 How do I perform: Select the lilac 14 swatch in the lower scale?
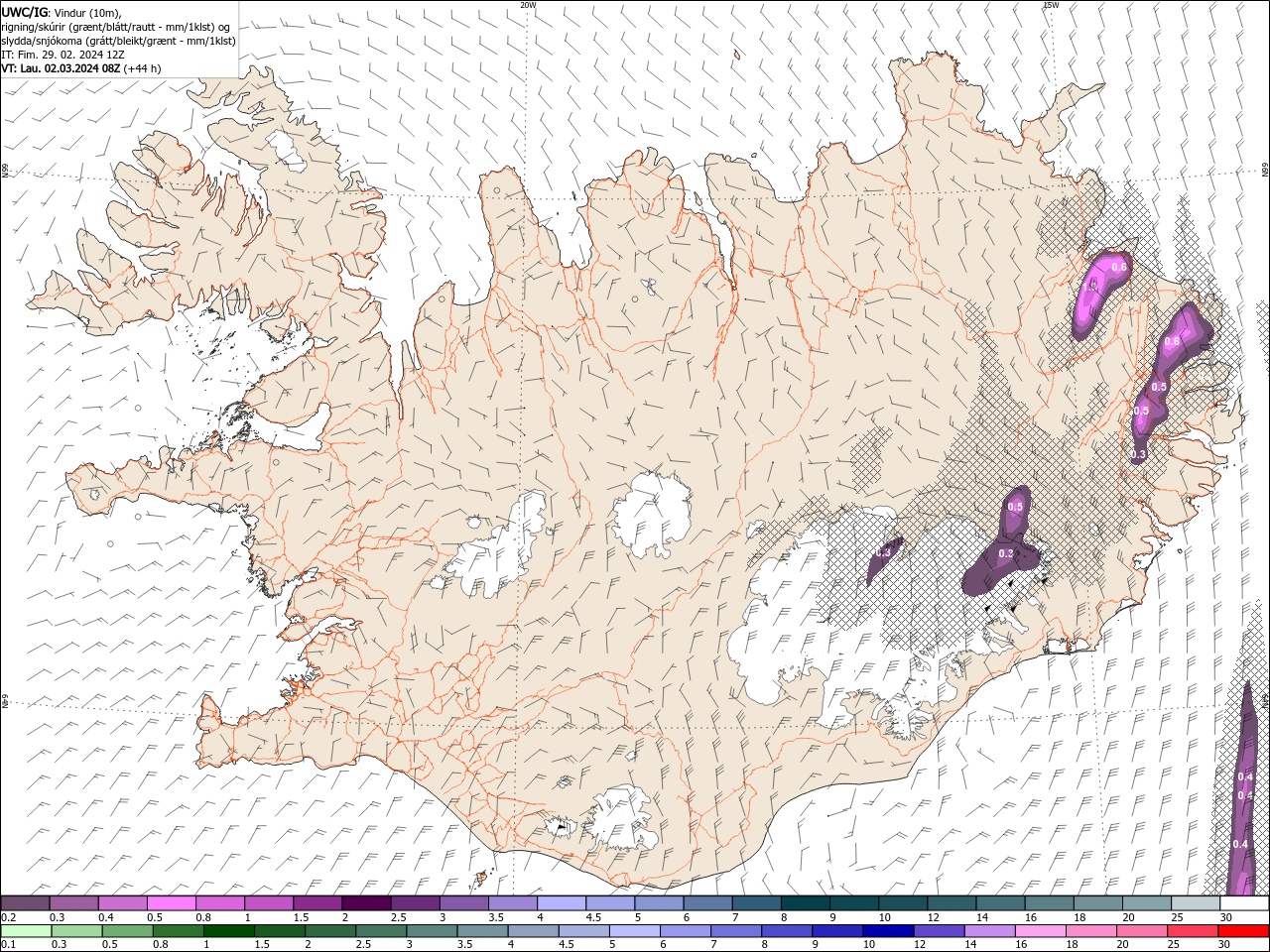pos(989,931)
